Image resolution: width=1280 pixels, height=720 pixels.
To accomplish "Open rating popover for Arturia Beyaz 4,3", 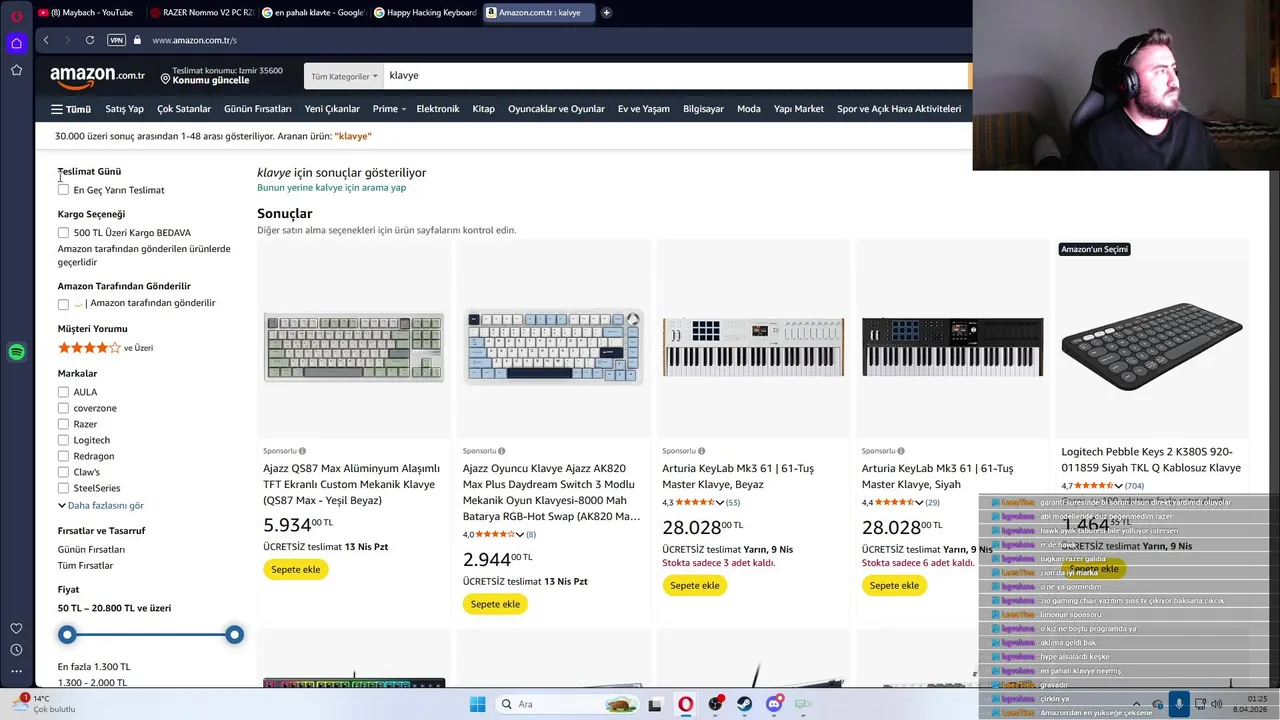I will pos(700,502).
